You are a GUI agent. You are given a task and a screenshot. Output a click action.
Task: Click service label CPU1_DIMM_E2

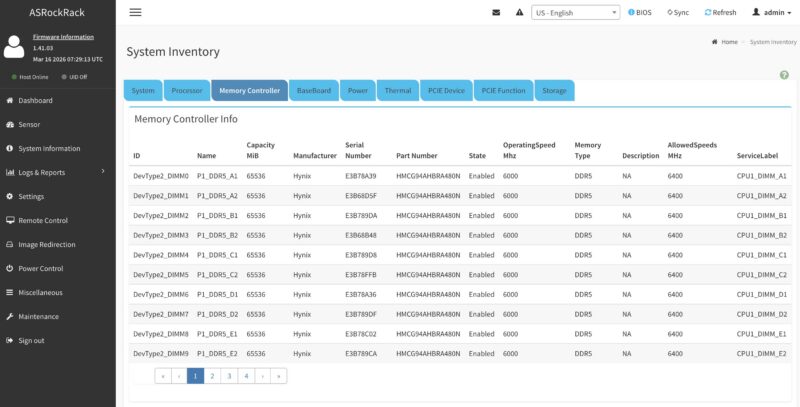tap(762, 353)
